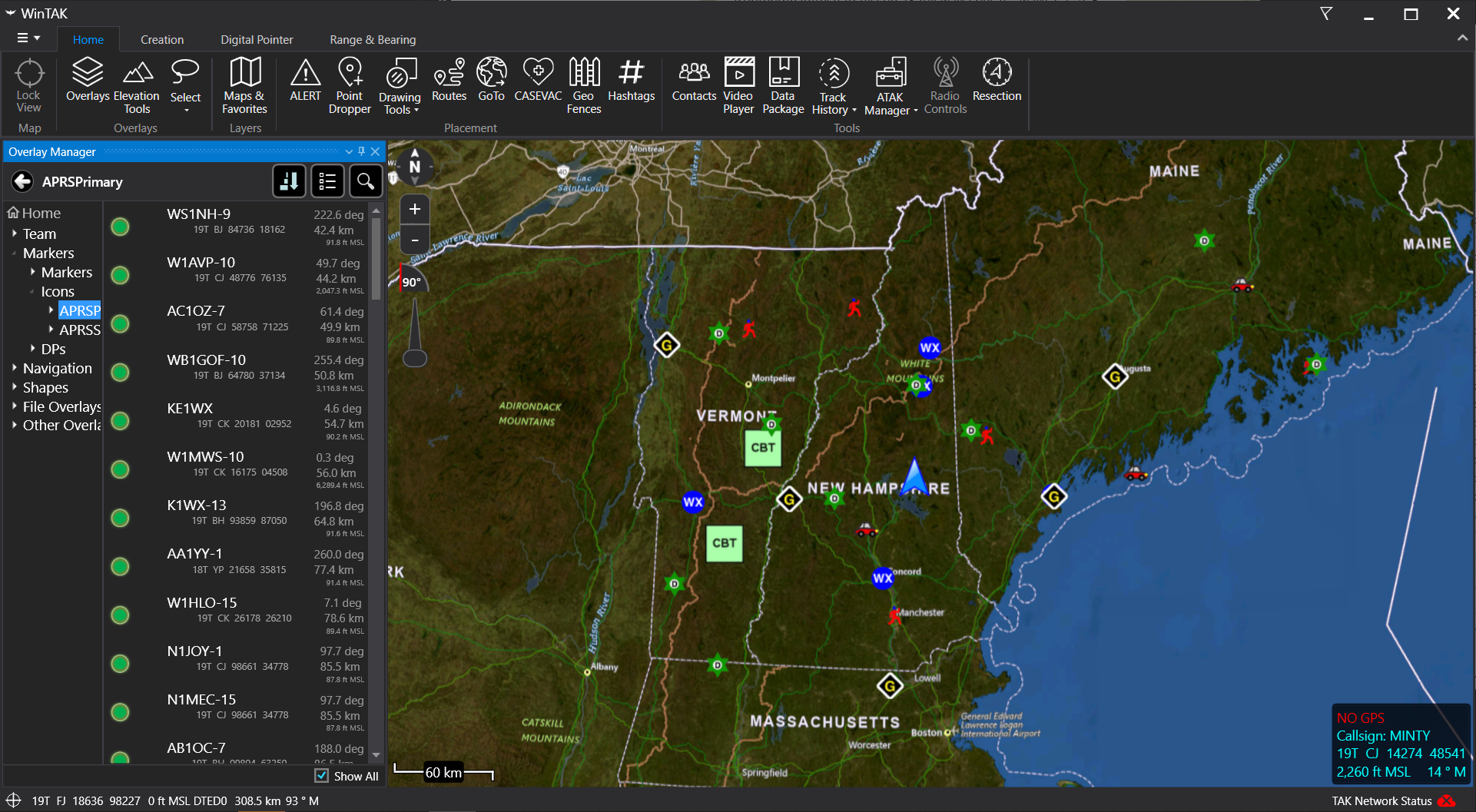The width and height of the screenshot is (1476, 812).
Task: Choose the Point Dropper tool
Action: pos(350,85)
